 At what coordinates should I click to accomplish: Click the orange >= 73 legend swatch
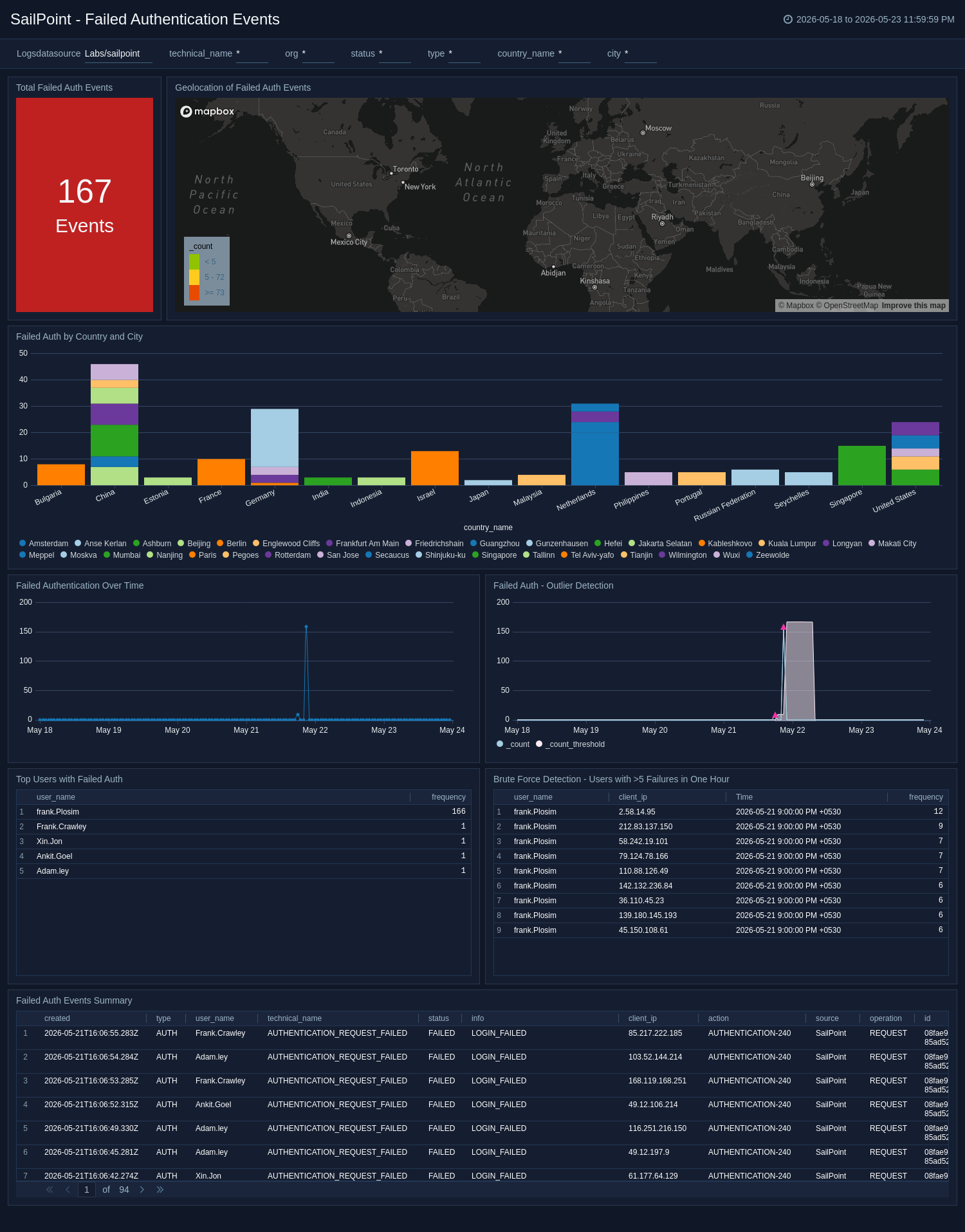194,293
